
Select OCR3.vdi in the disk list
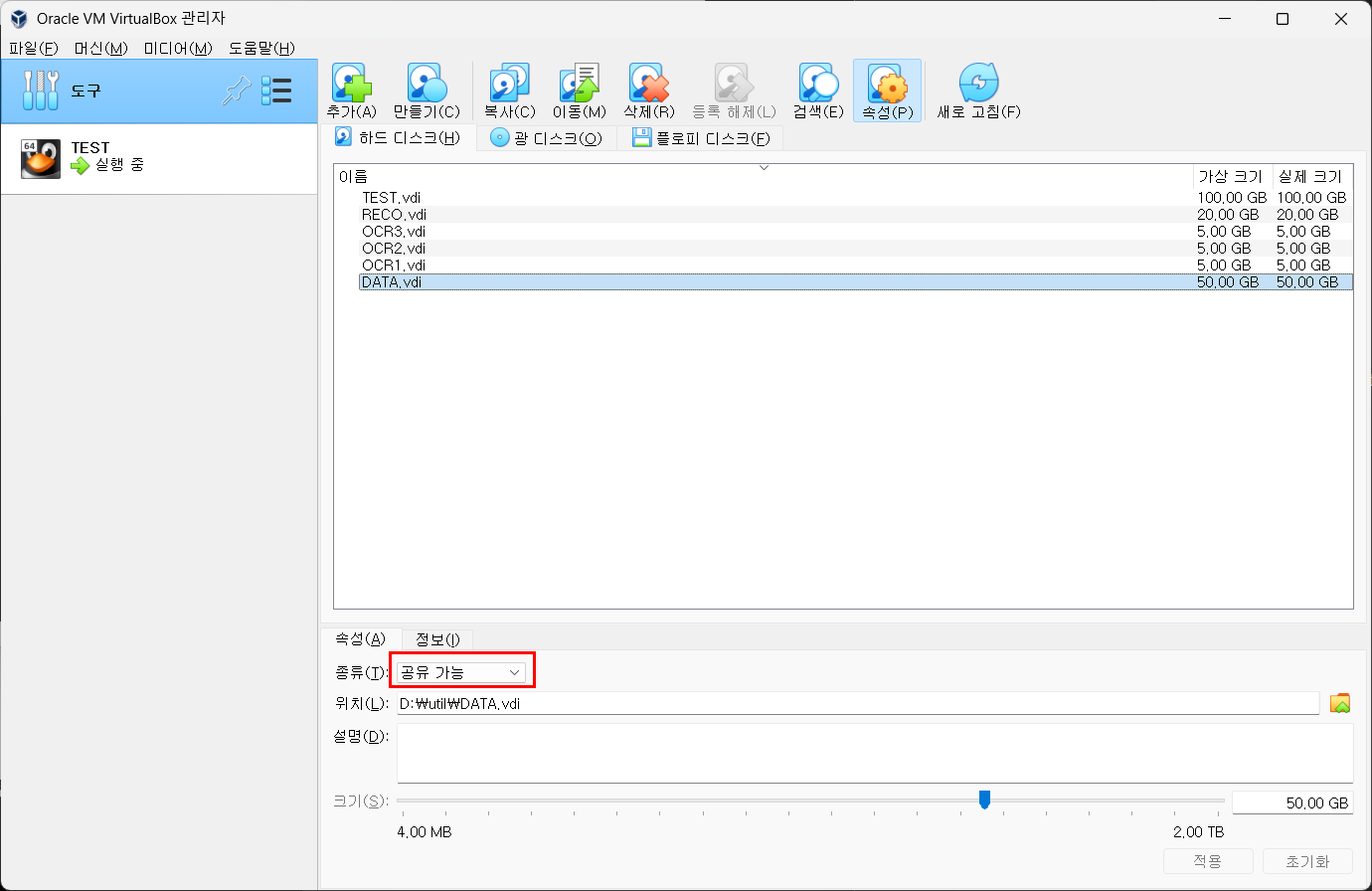393,232
